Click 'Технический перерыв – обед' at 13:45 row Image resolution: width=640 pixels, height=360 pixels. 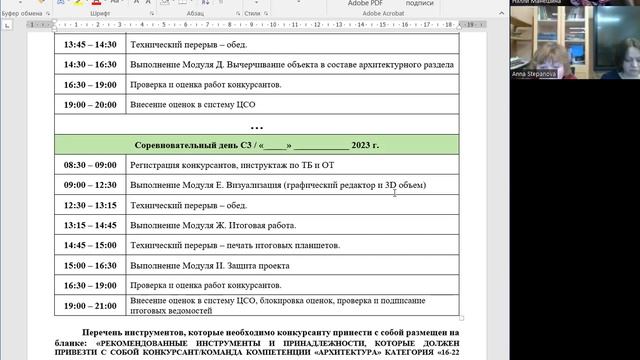click(189, 44)
